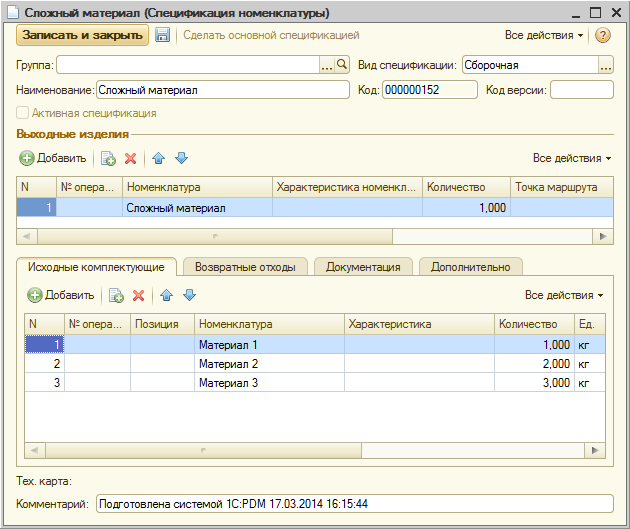
Task: Click Номенклатура header in components table
Action: [269, 324]
